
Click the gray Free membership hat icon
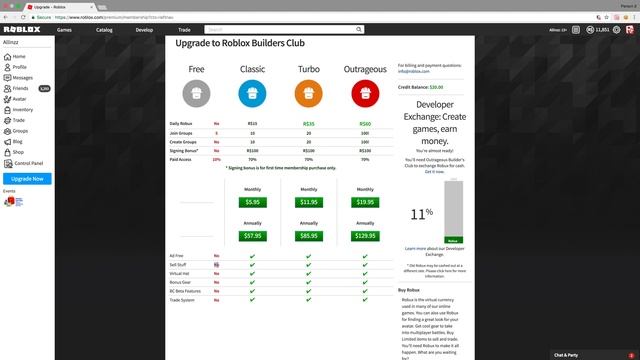196,93
